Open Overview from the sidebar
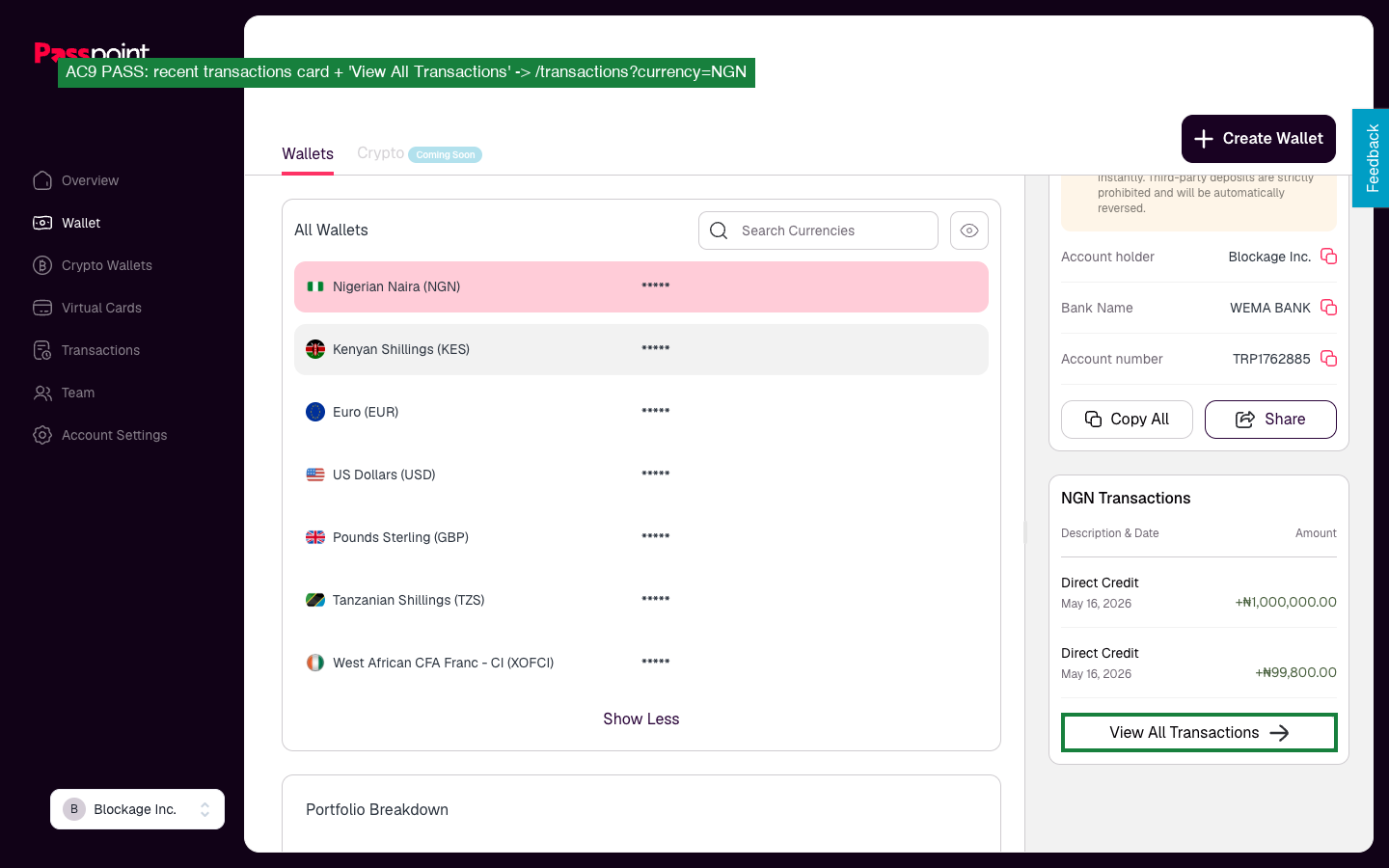 [x=76, y=180]
